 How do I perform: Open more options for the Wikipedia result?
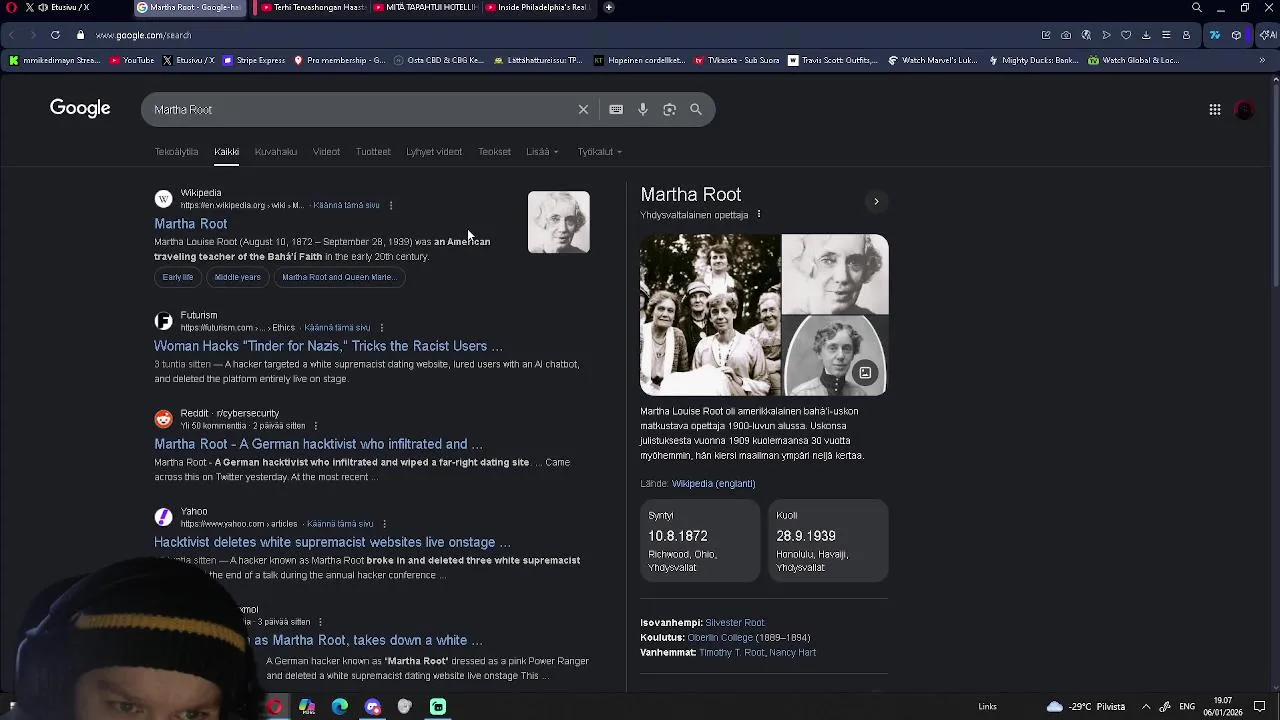(x=391, y=205)
